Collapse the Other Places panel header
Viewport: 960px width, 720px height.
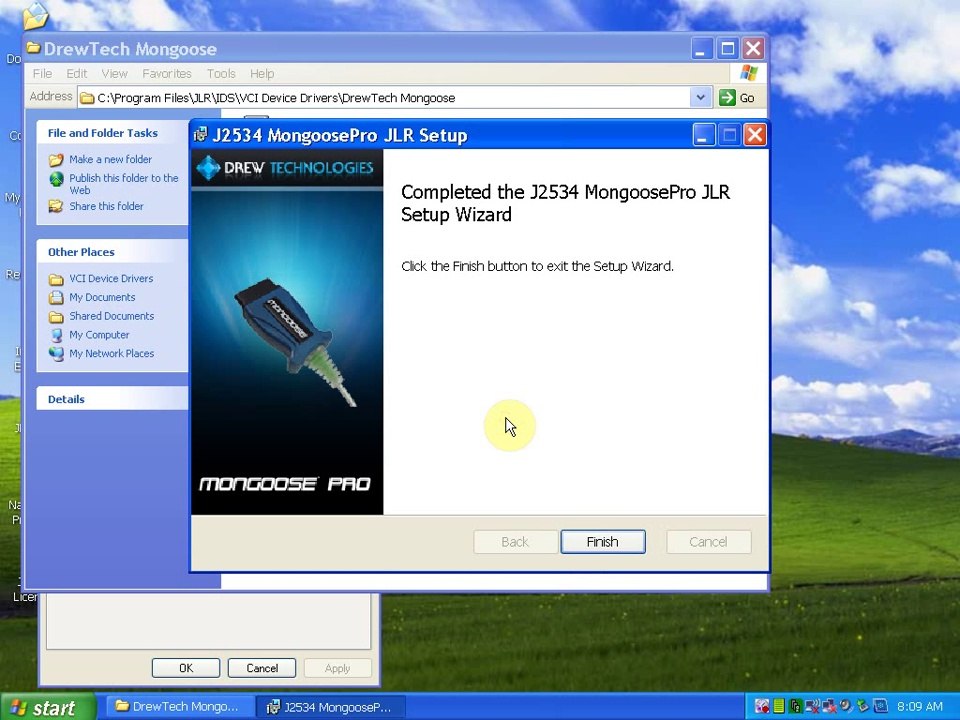pos(112,252)
